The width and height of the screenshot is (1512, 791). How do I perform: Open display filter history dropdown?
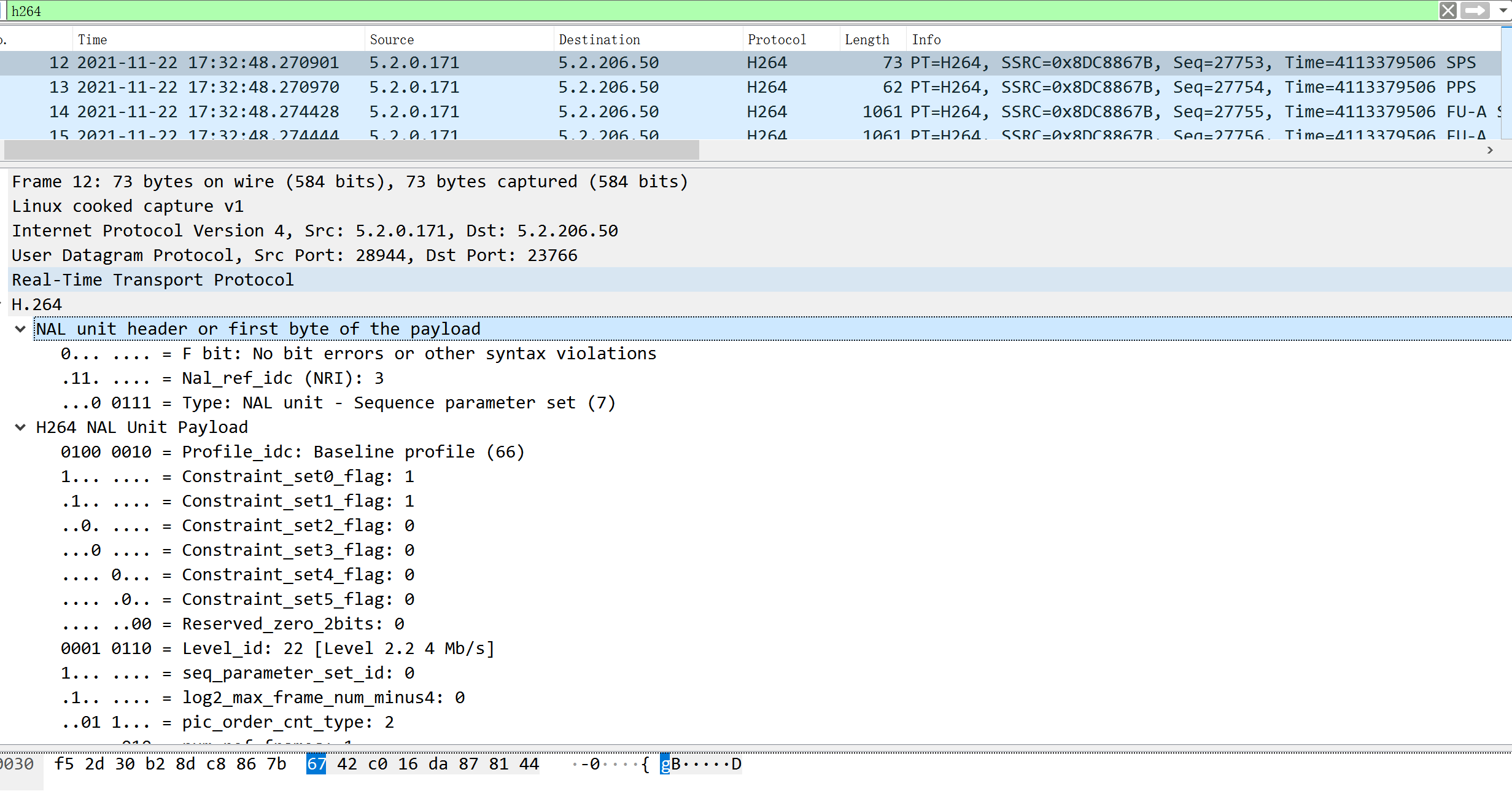click(x=1503, y=10)
